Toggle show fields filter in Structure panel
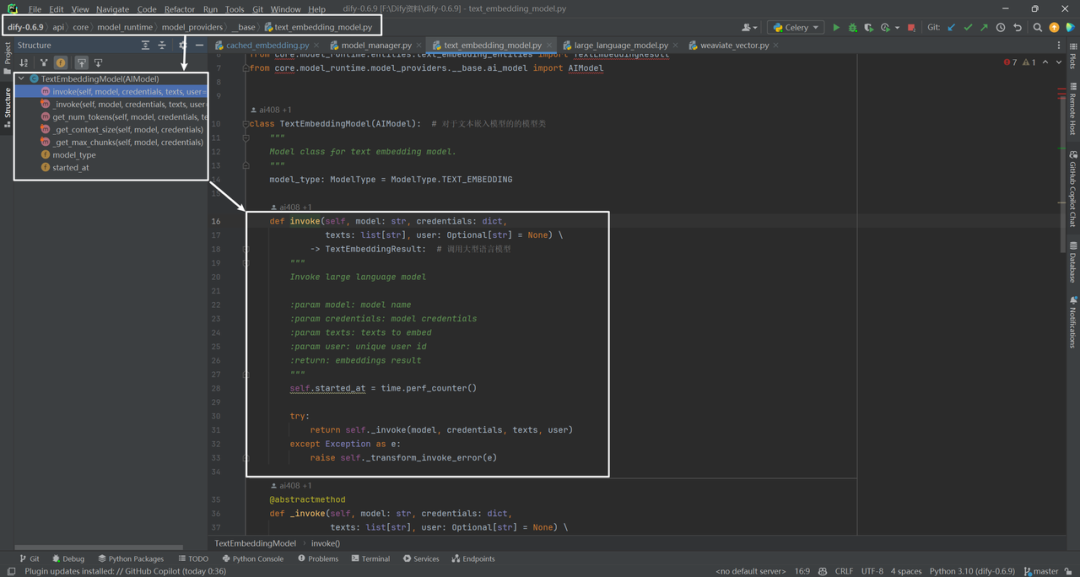Image resolution: width=1080 pixels, height=577 pixels. (x=61, y=62)
